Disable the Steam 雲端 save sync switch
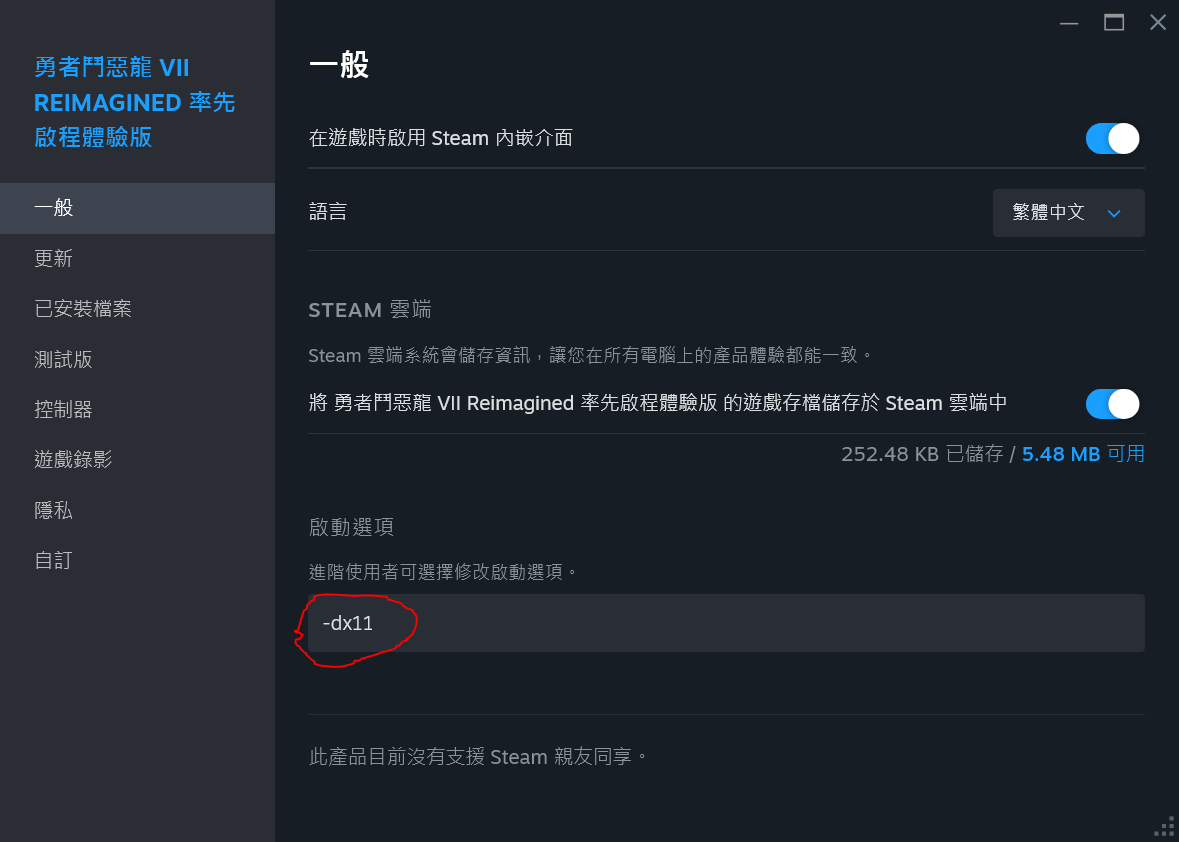The height and width of the screenshot is (842, 1179). (x=1112, y=403)
